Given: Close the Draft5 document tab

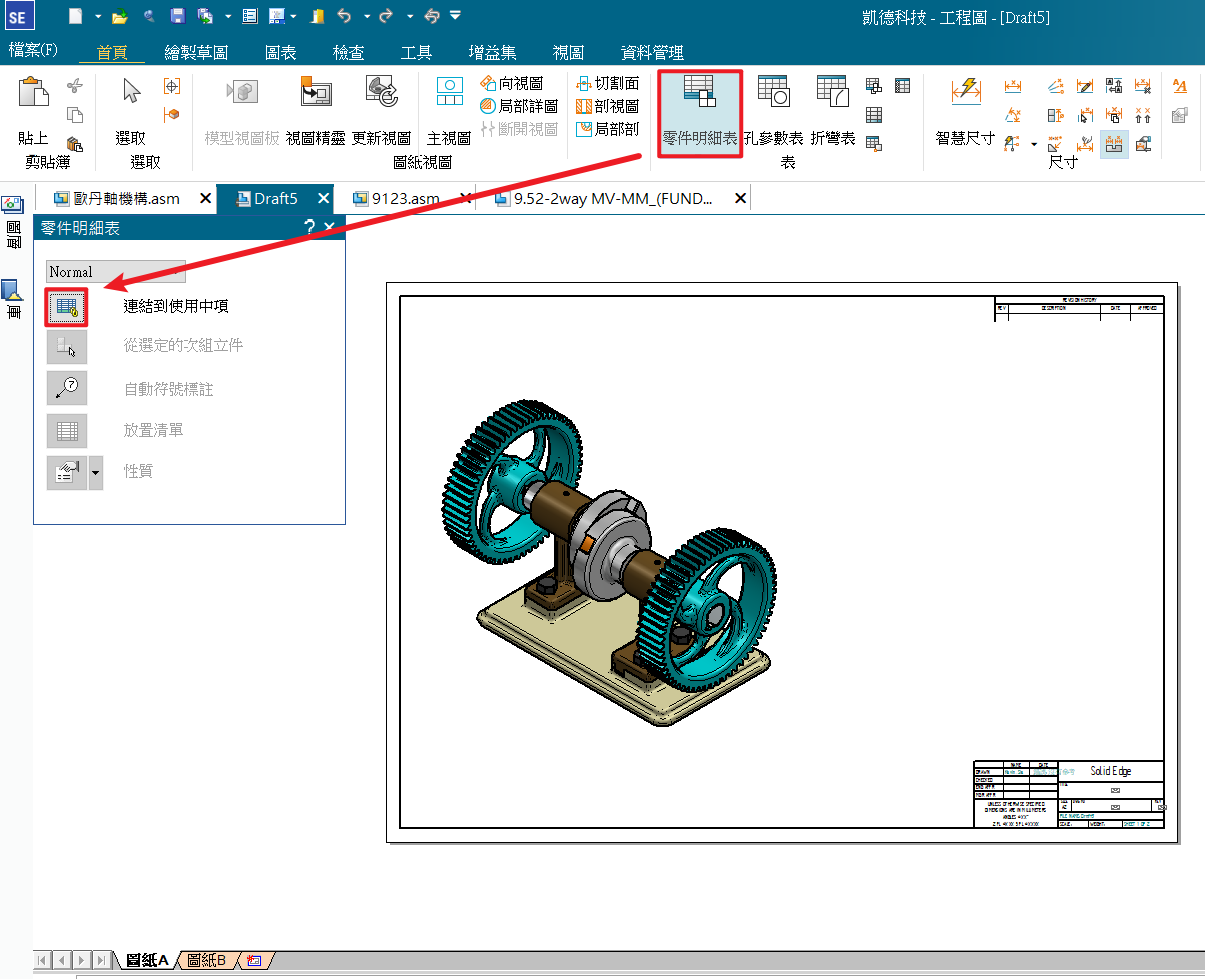Looking at the screenshot, I should (x=323, y=198).
